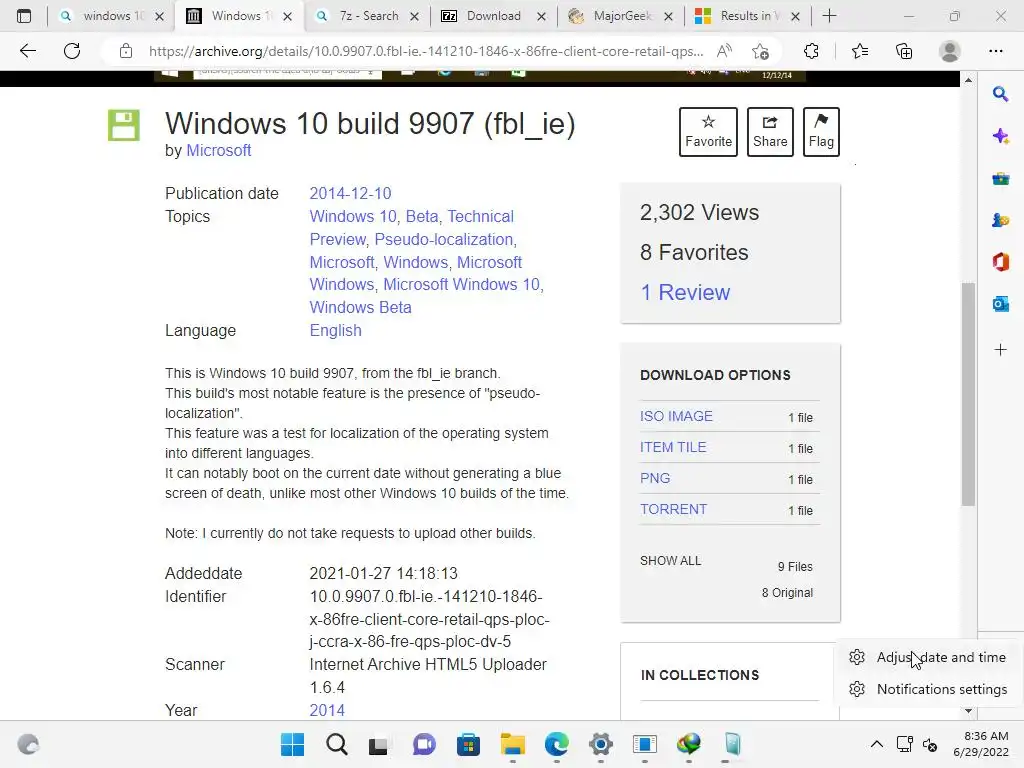
Task: Add a sidebar app with plus icon
Action: (1000, 350)
